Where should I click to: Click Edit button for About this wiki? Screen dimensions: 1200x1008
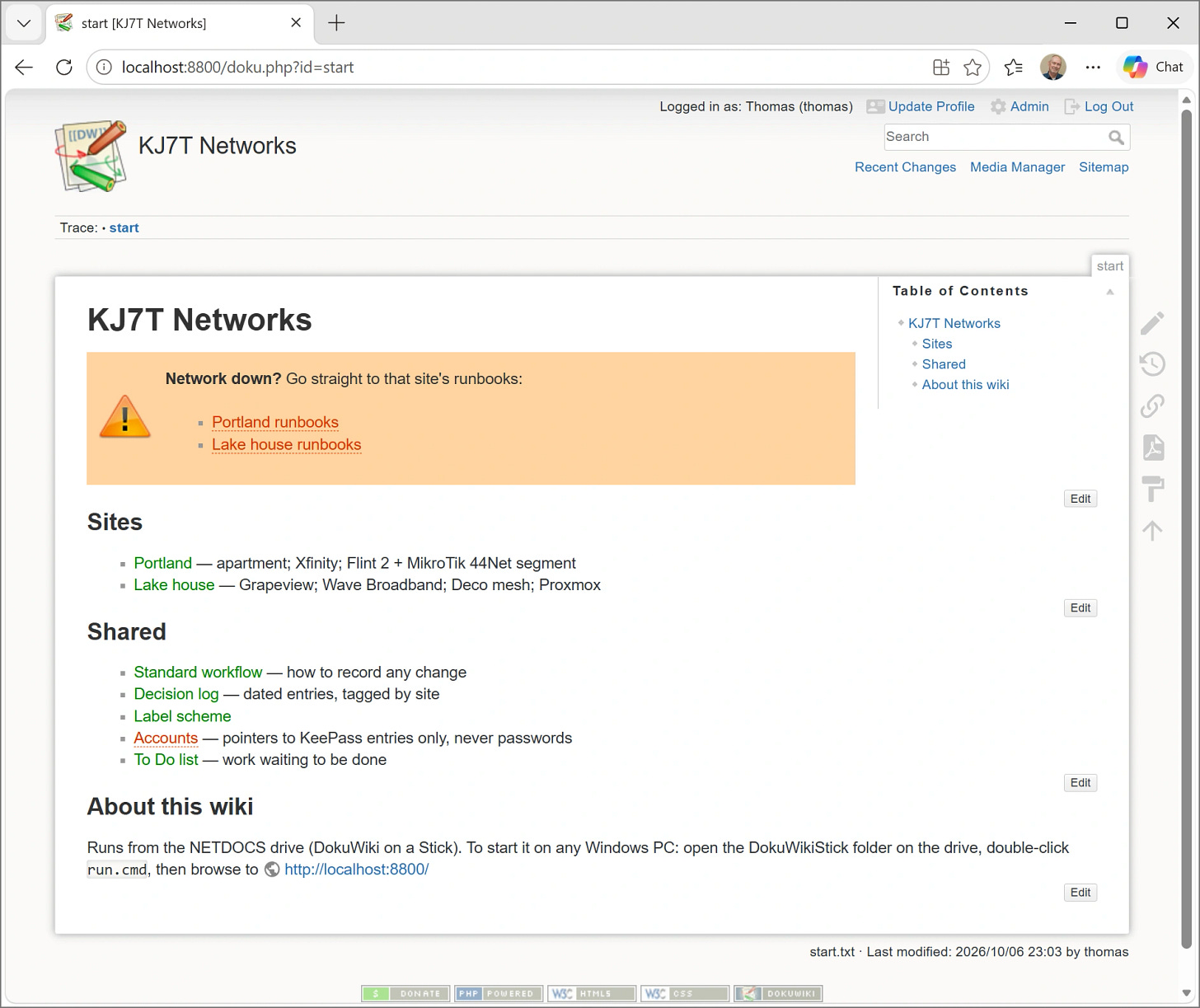[1080, 892]
